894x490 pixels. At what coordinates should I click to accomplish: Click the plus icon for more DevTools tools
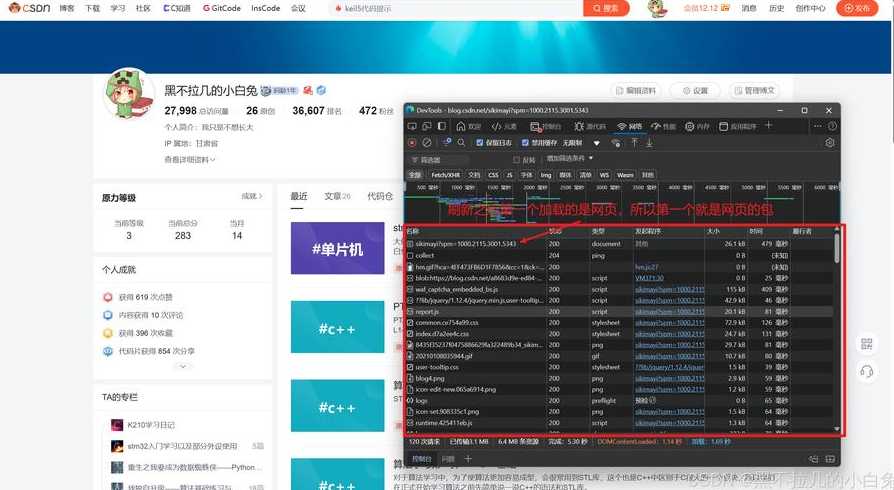point(769,125)
